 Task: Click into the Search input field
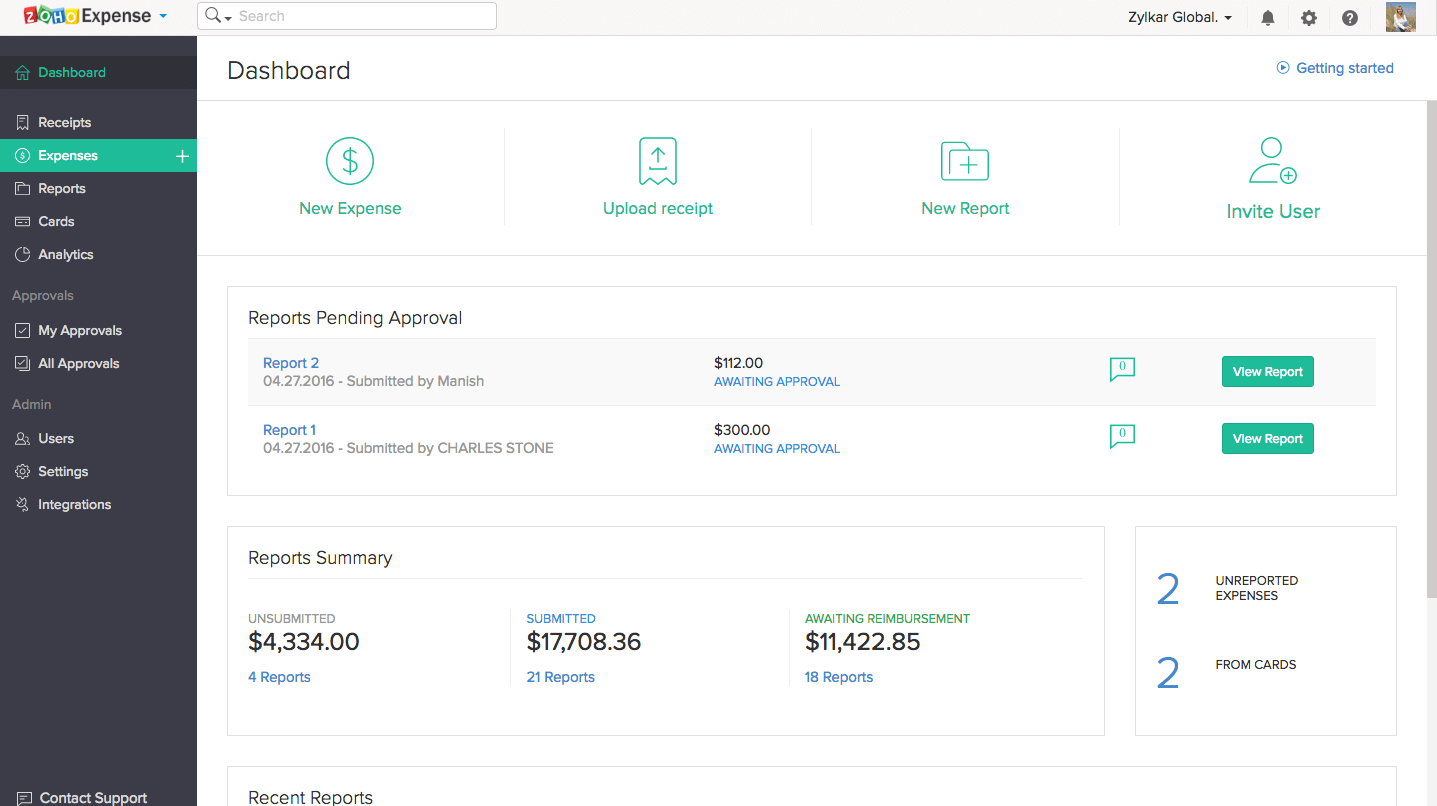coord(365,16)
